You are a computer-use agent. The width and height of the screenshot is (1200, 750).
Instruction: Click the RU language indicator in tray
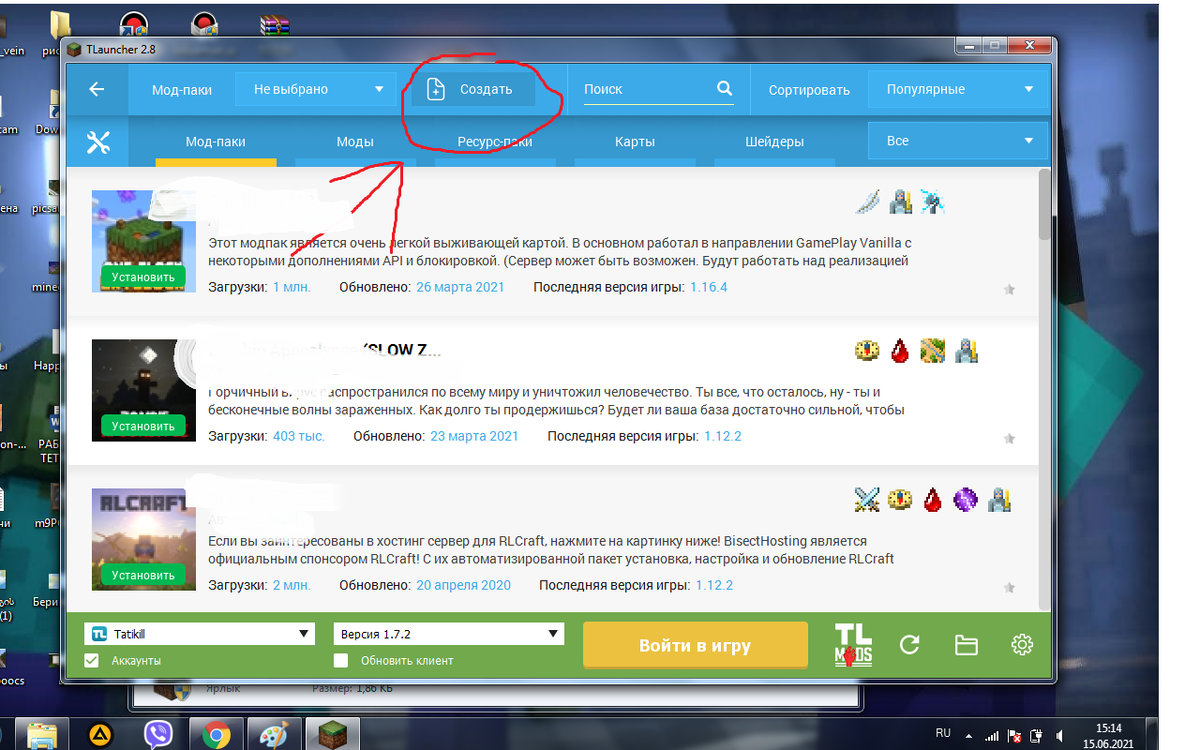click(x=943, y=733)
